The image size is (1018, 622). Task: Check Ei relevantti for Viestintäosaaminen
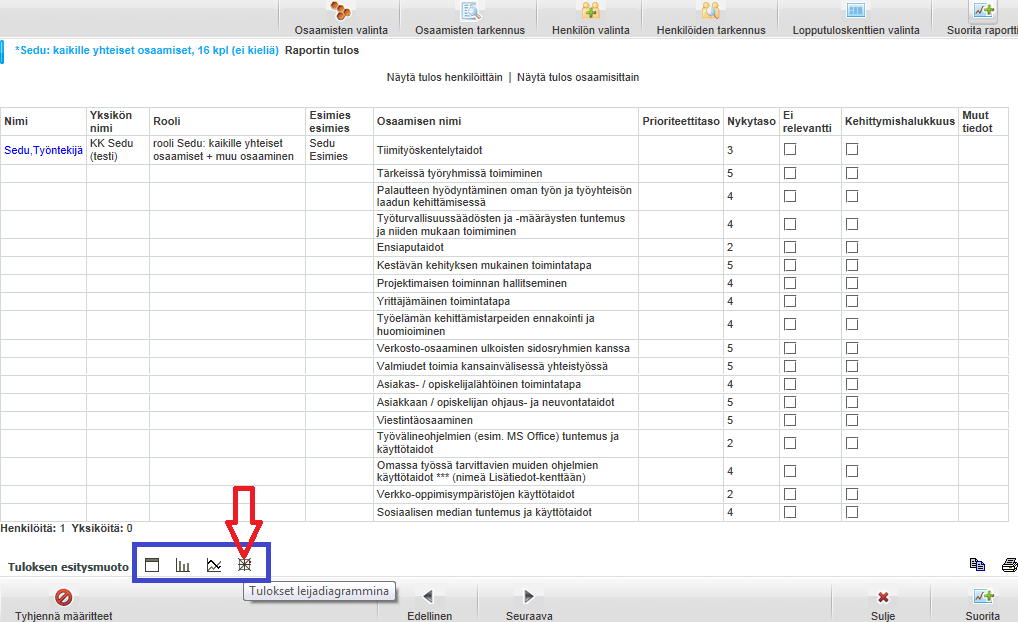(x=789, y=420)
